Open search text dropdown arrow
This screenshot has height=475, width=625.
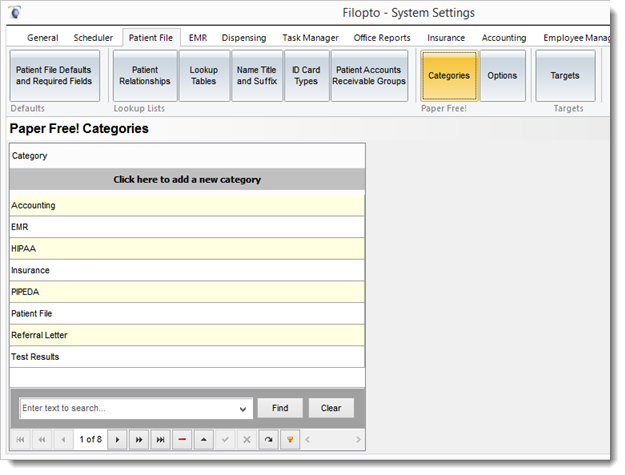(x=243, y=409)
